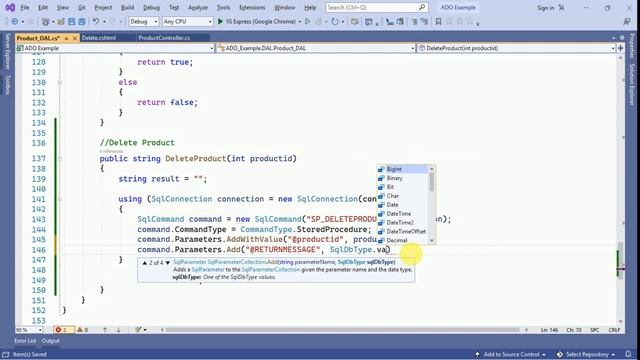640x360 pixels.
Task: Open the IIS Express browser dropdown arrow
Action: coord(300,22)
